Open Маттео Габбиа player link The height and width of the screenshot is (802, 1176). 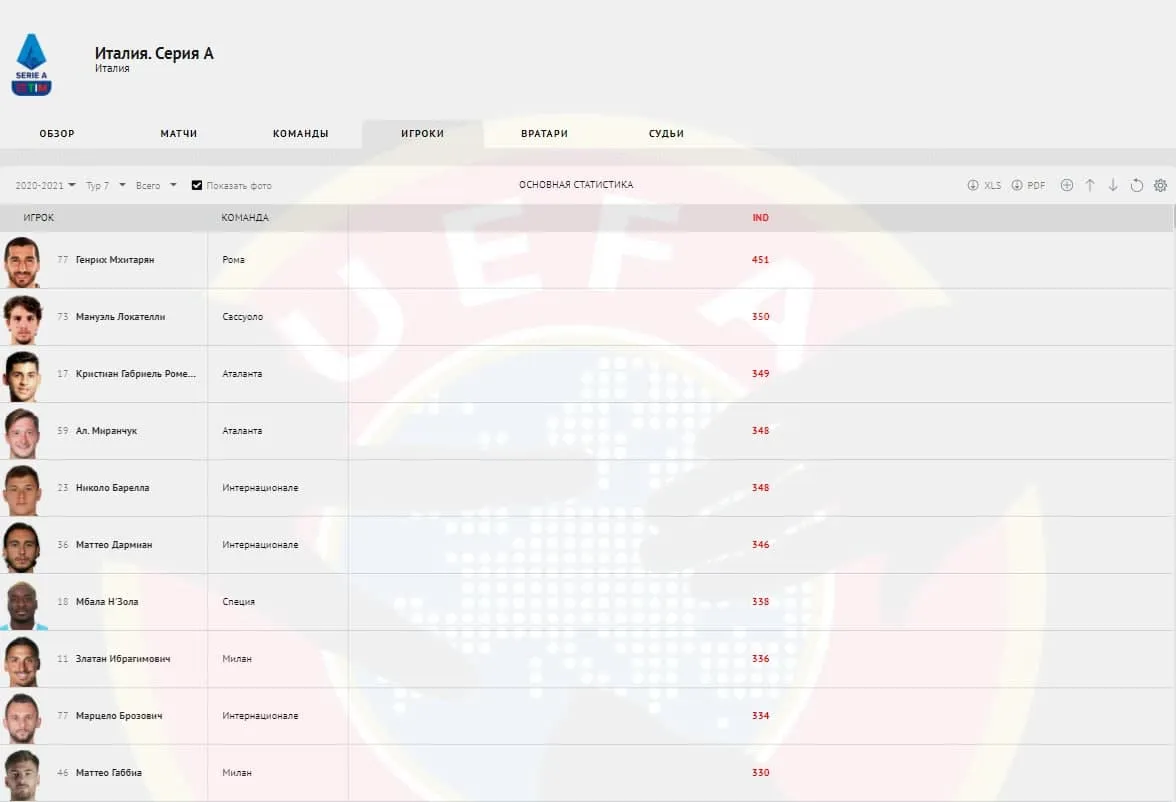(109, 773)
